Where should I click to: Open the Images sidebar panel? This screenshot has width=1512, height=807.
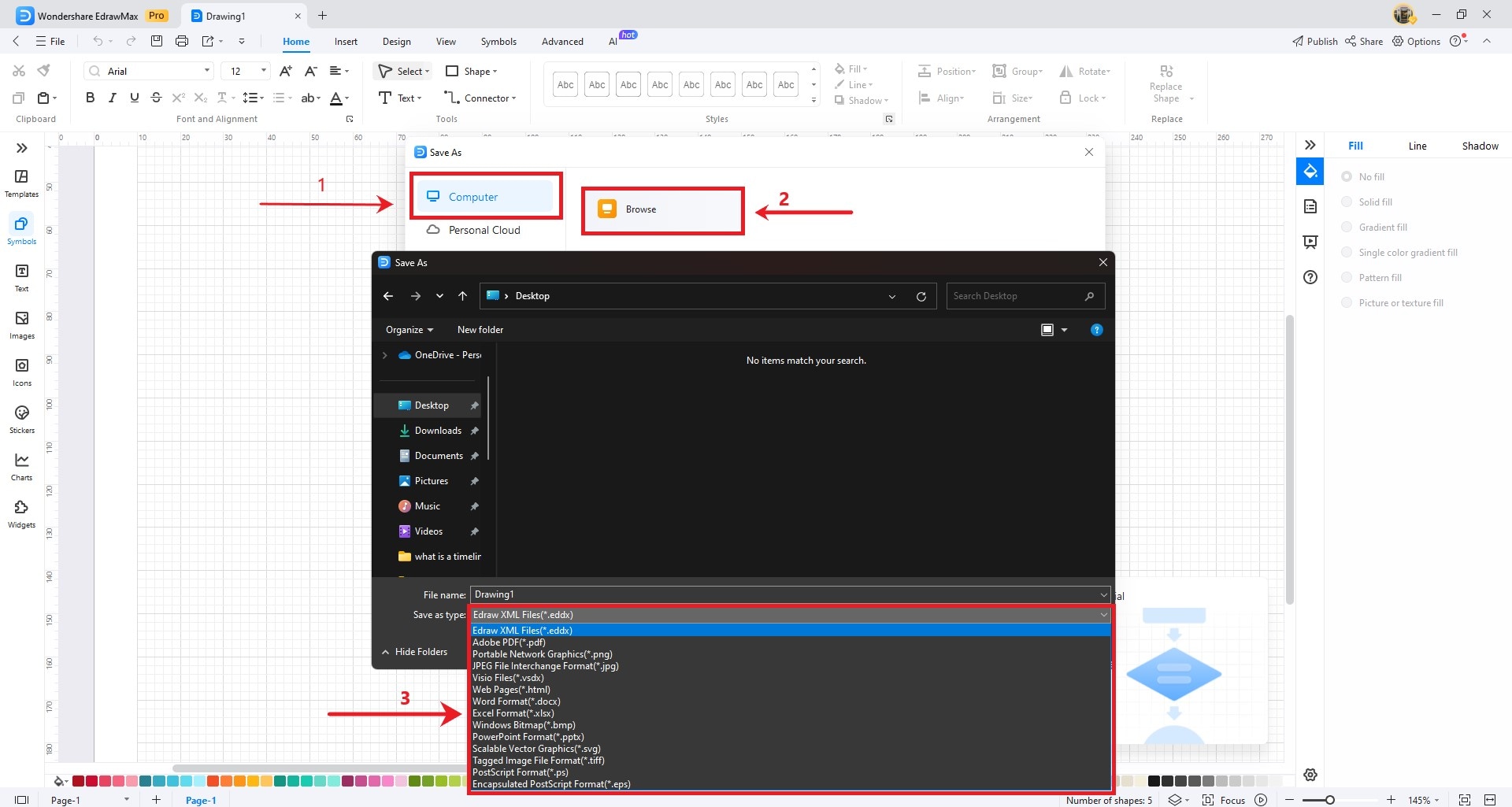coord(21,324)
